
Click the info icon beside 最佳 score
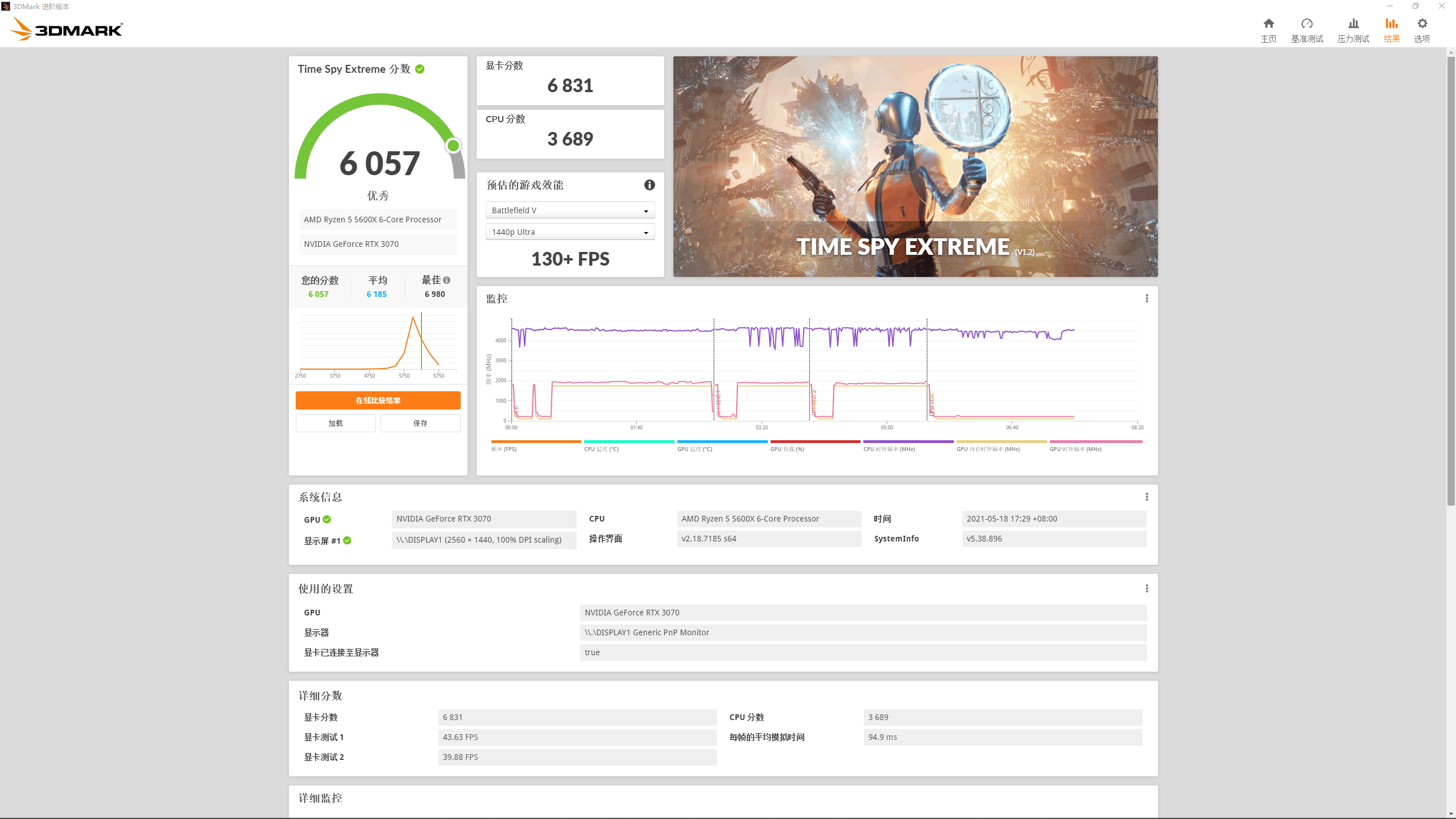click(447, 280)
